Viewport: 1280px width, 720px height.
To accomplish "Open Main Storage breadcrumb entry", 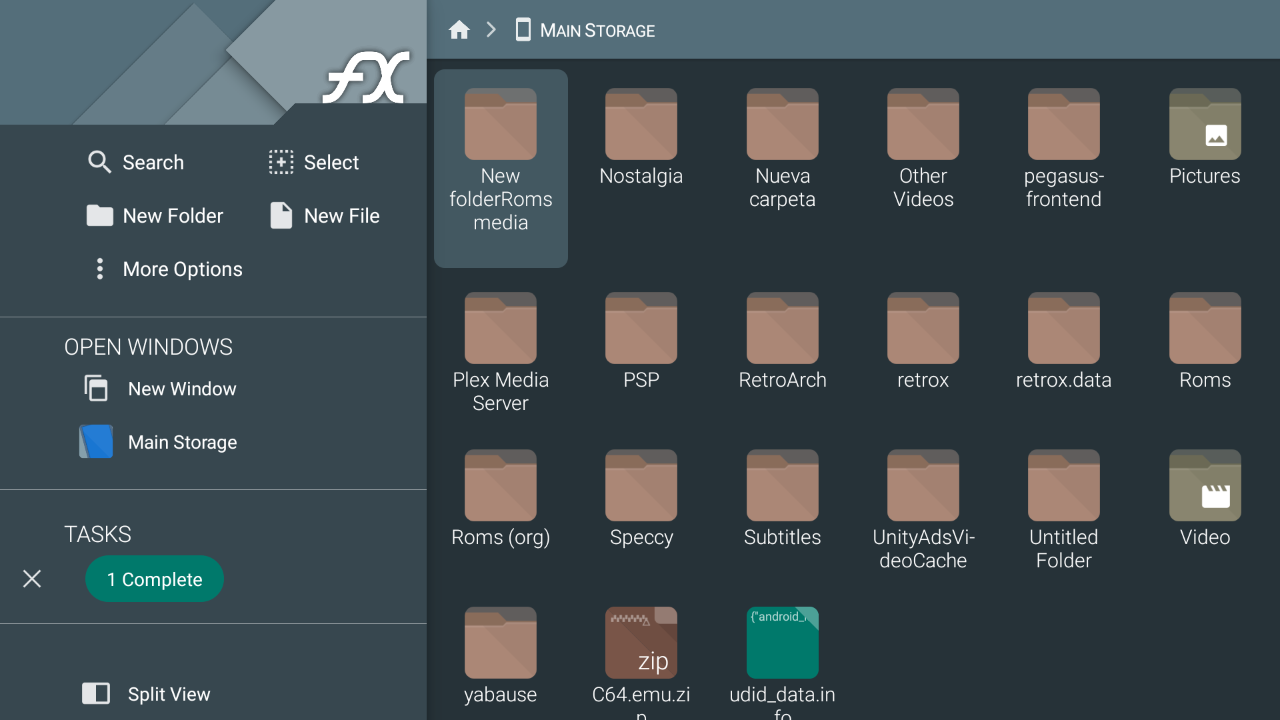I will pyautogui.click(x=585, y=30).
